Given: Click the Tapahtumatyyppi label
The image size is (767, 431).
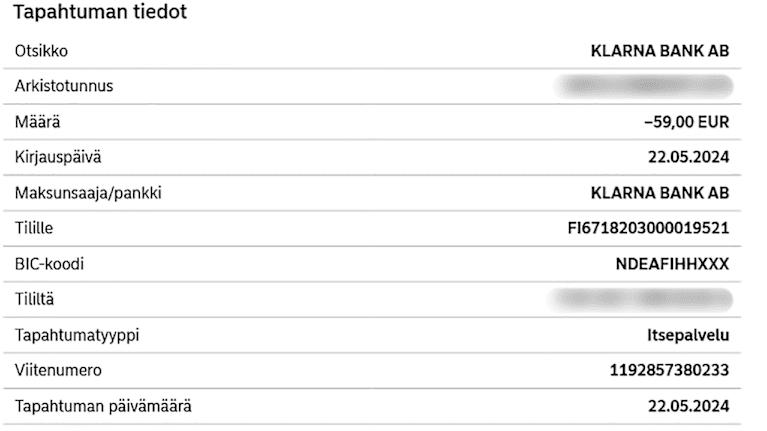Looking at the screenshot, I should 76,335.
